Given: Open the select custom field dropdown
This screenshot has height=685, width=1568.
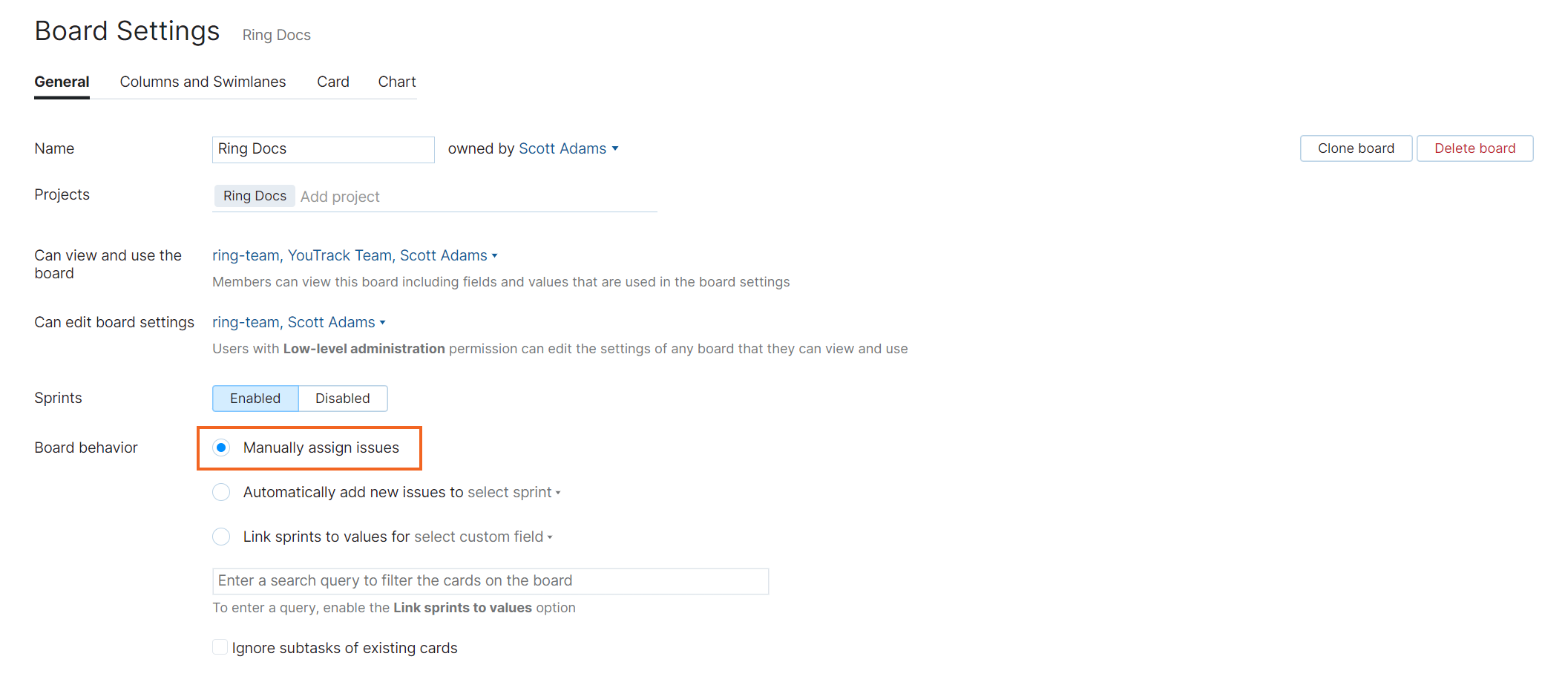Looking at the screenshot, I should (x=482, y=537).
